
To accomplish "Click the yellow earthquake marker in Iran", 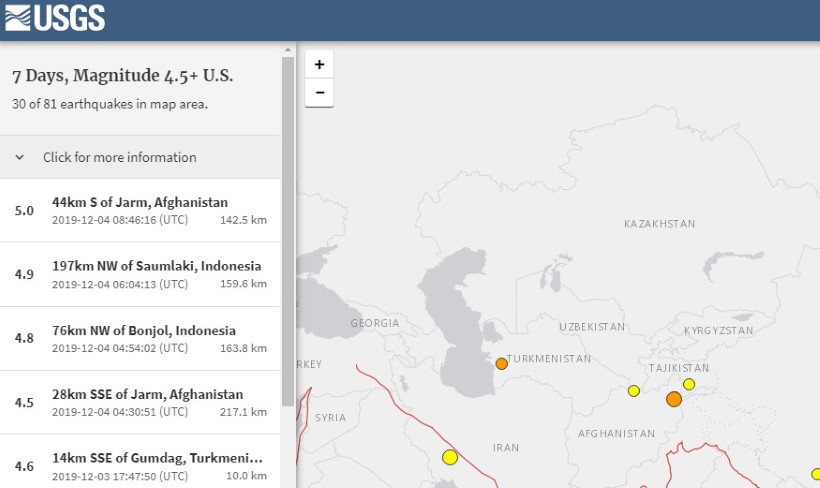I will point(450,457).
